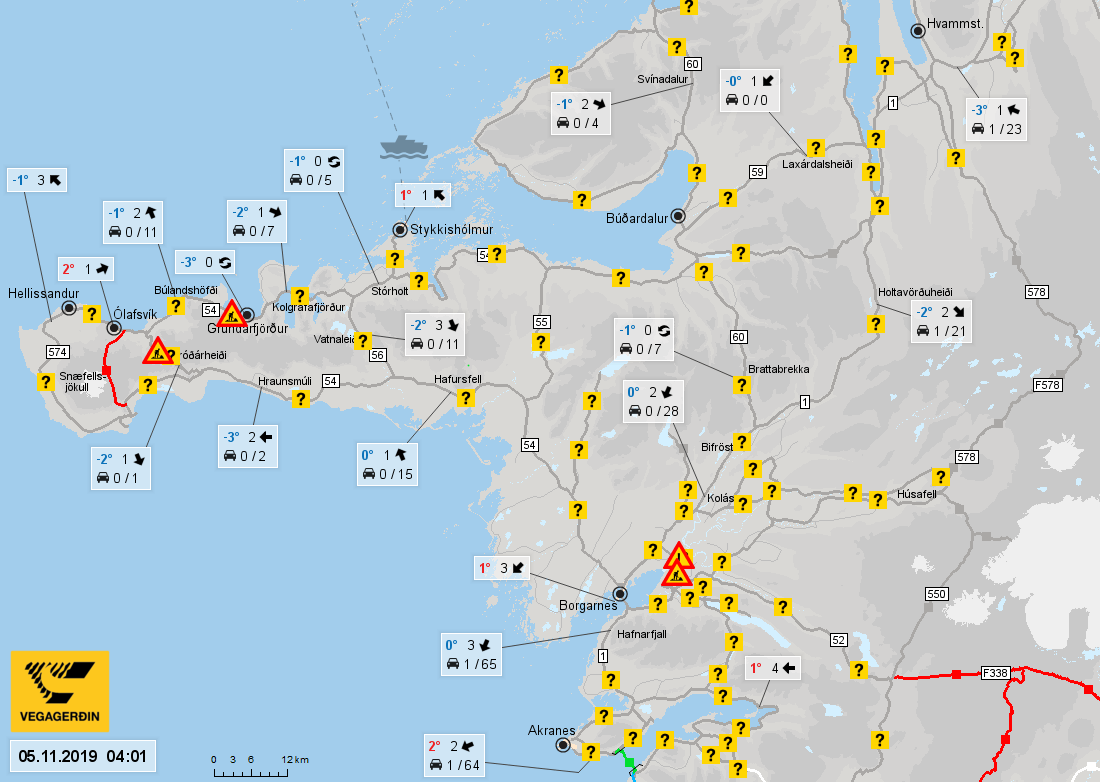The image size is (1100, 782).
Task: Open the weather box showing 0/28 traffic
Action: (653, 402)
